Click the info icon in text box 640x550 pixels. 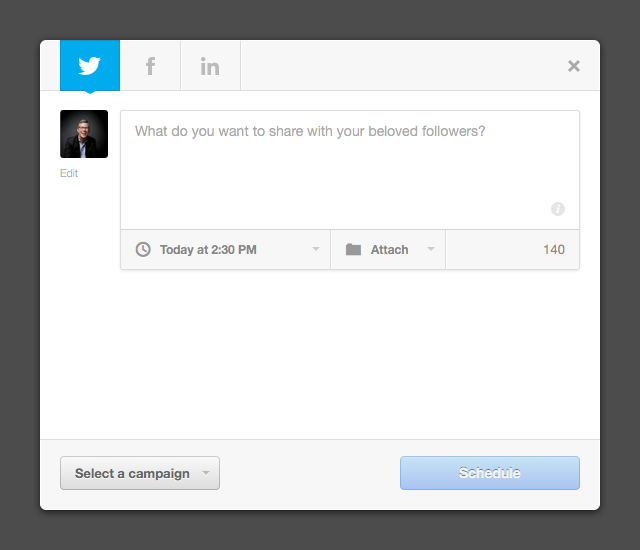(558, 209)
